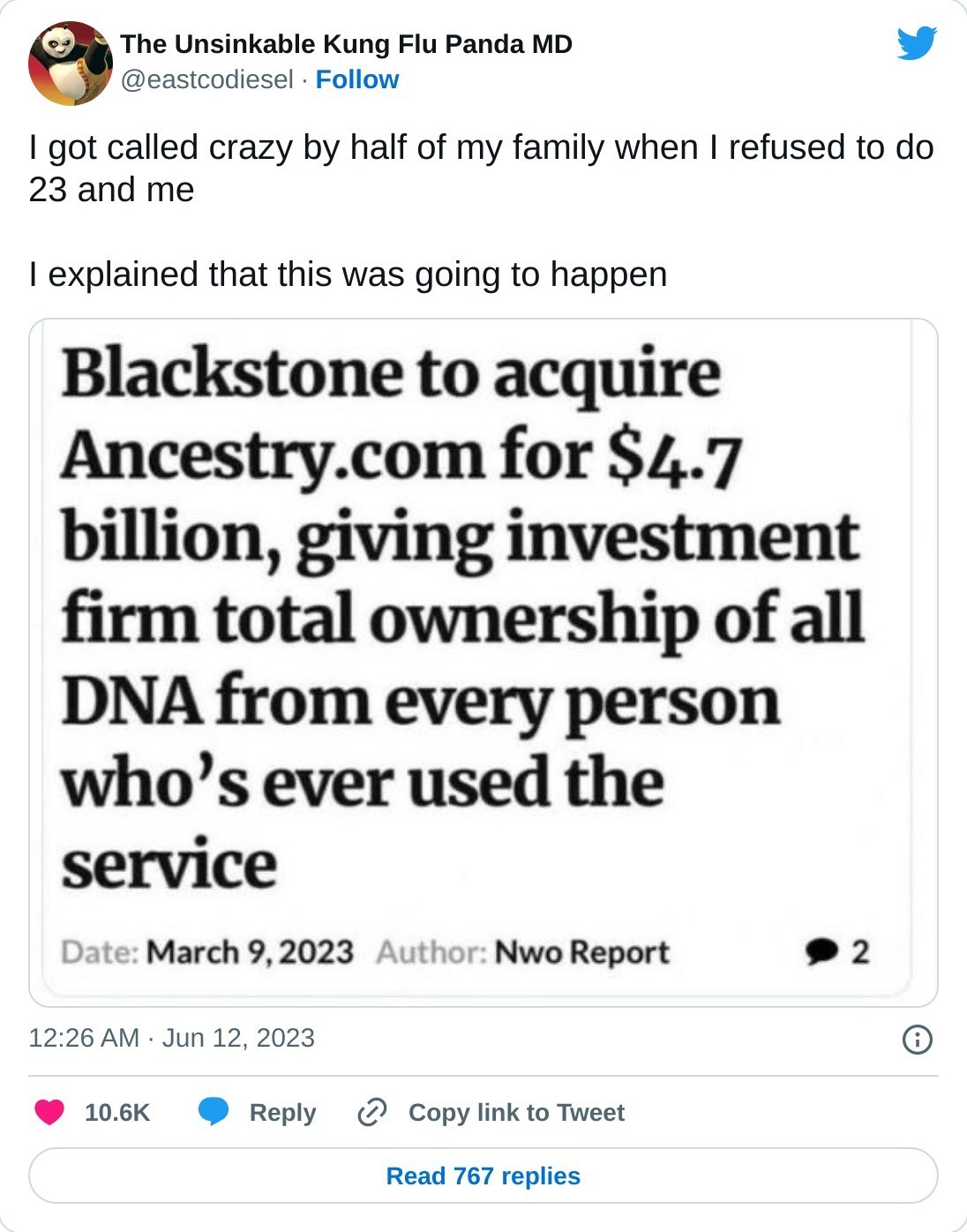The image size is (967, 1232).
Task: Click the reply speech bubble icon
Action: coord(214,1112)
